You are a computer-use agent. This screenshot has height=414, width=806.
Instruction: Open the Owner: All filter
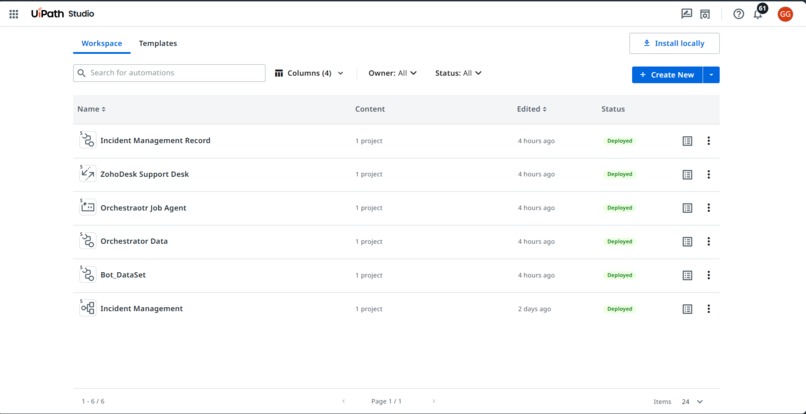392,73
